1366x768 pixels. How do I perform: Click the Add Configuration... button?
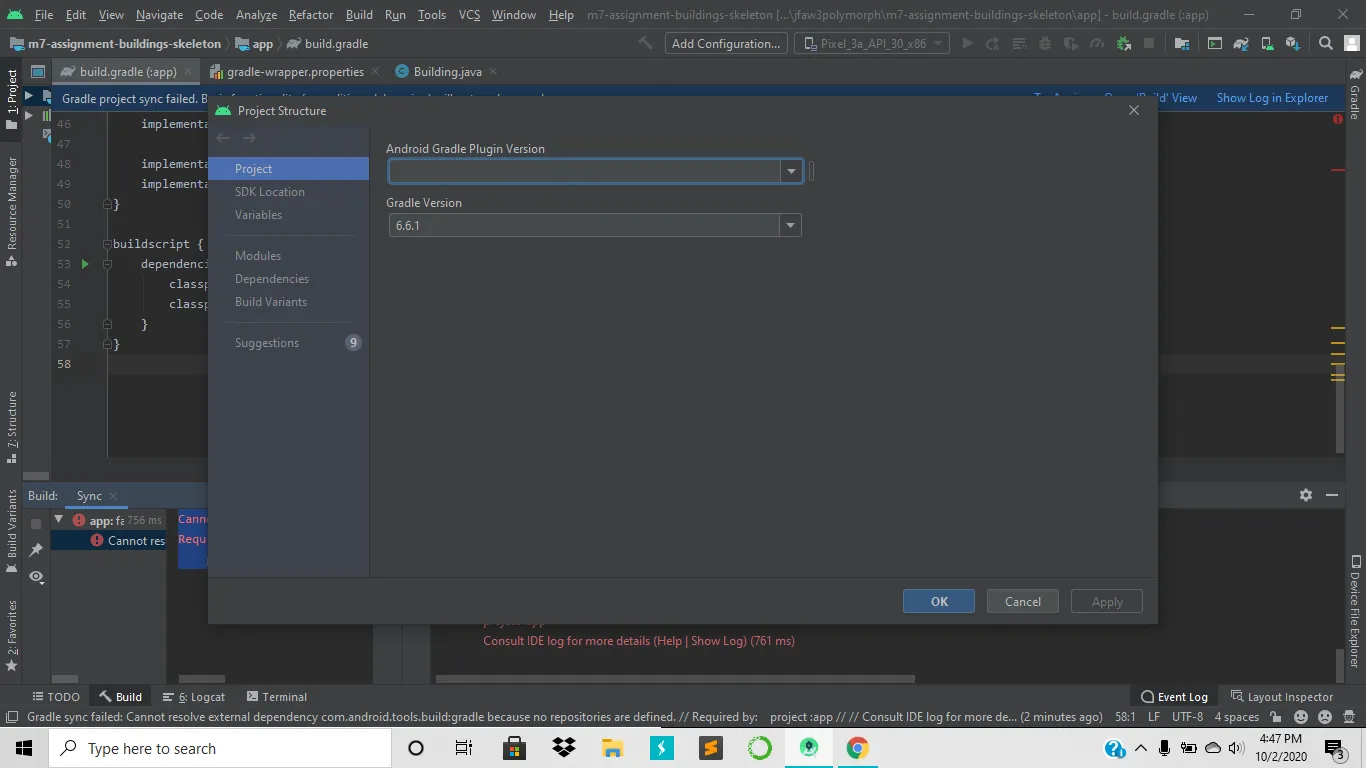pyautogui.click(x=726, y=44)
